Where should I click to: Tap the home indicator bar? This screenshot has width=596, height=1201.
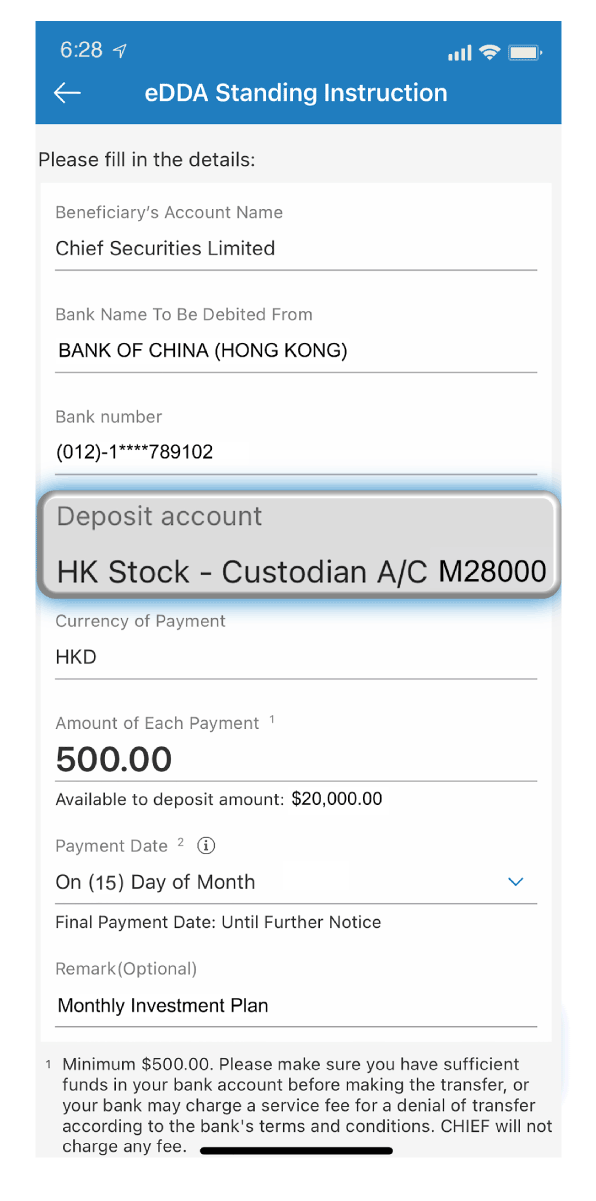[296, 1151]
